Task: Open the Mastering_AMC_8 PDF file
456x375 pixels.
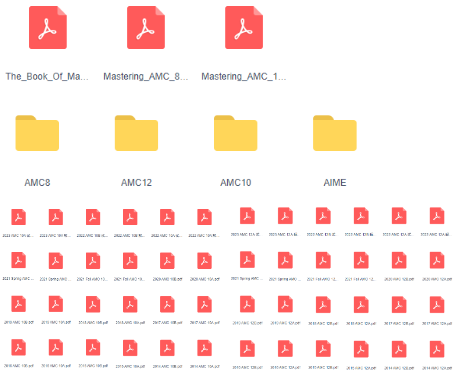Action: (146, 28)
